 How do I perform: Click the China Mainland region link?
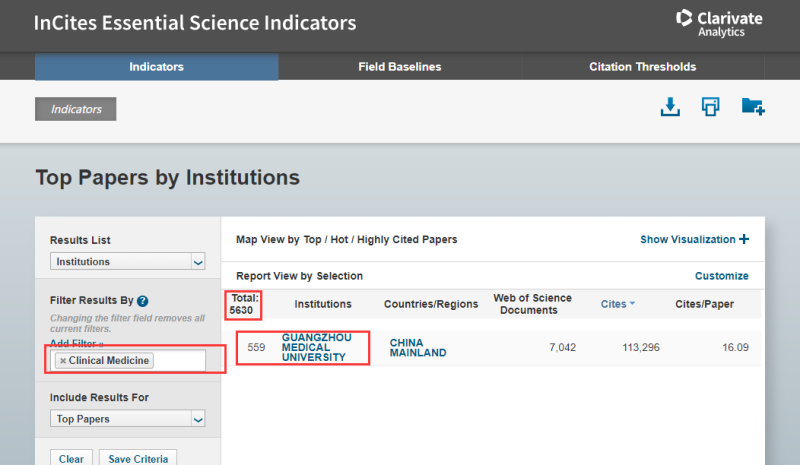coord(418,347)
